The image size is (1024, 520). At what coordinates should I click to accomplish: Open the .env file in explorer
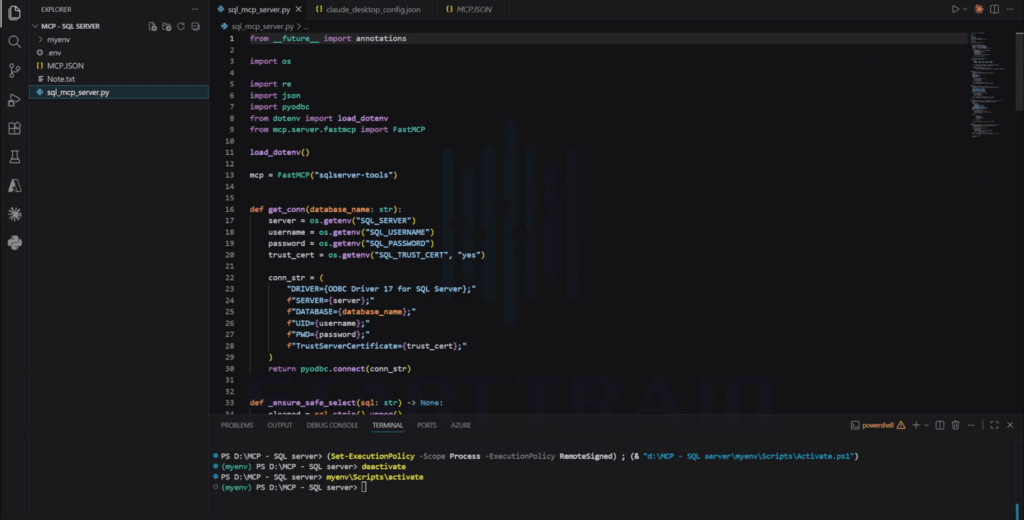click(54, 52)
